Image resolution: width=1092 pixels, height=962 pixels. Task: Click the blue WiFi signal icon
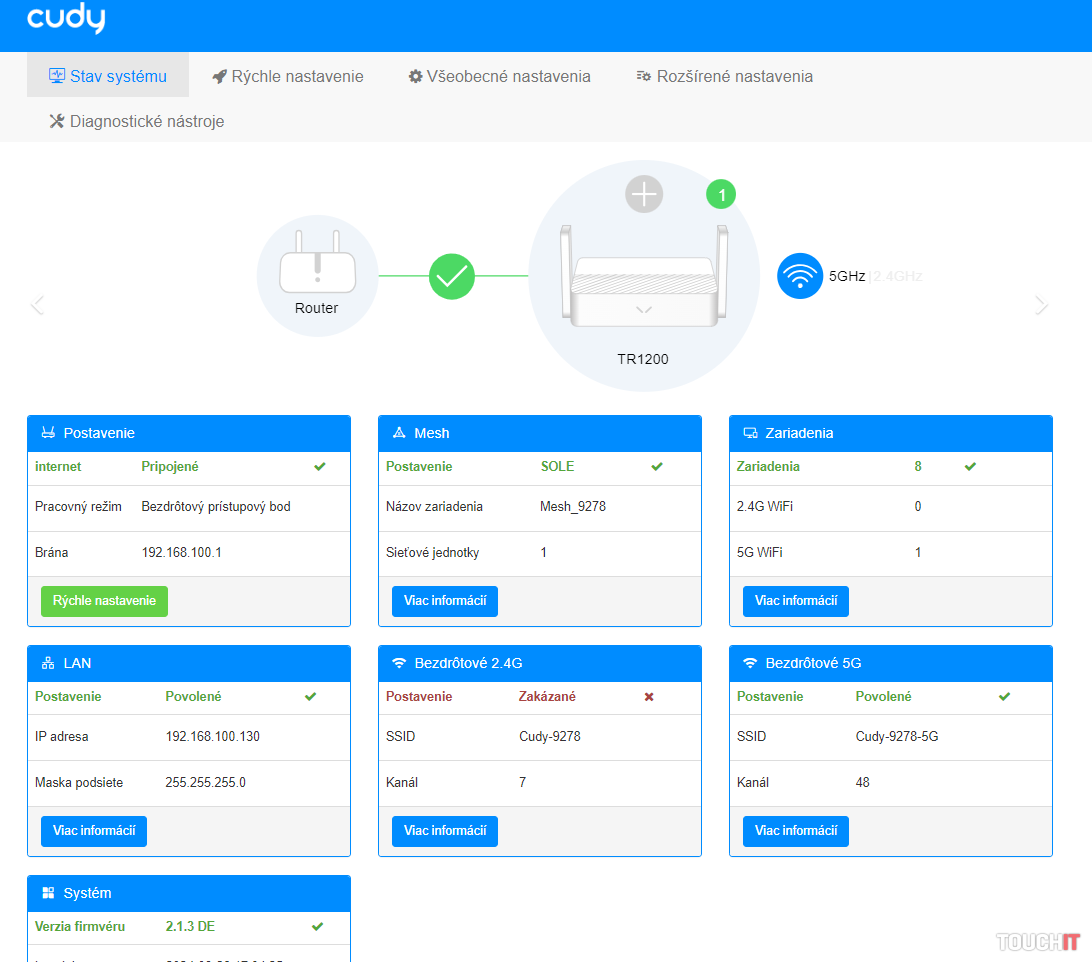(x=799, y=276)
